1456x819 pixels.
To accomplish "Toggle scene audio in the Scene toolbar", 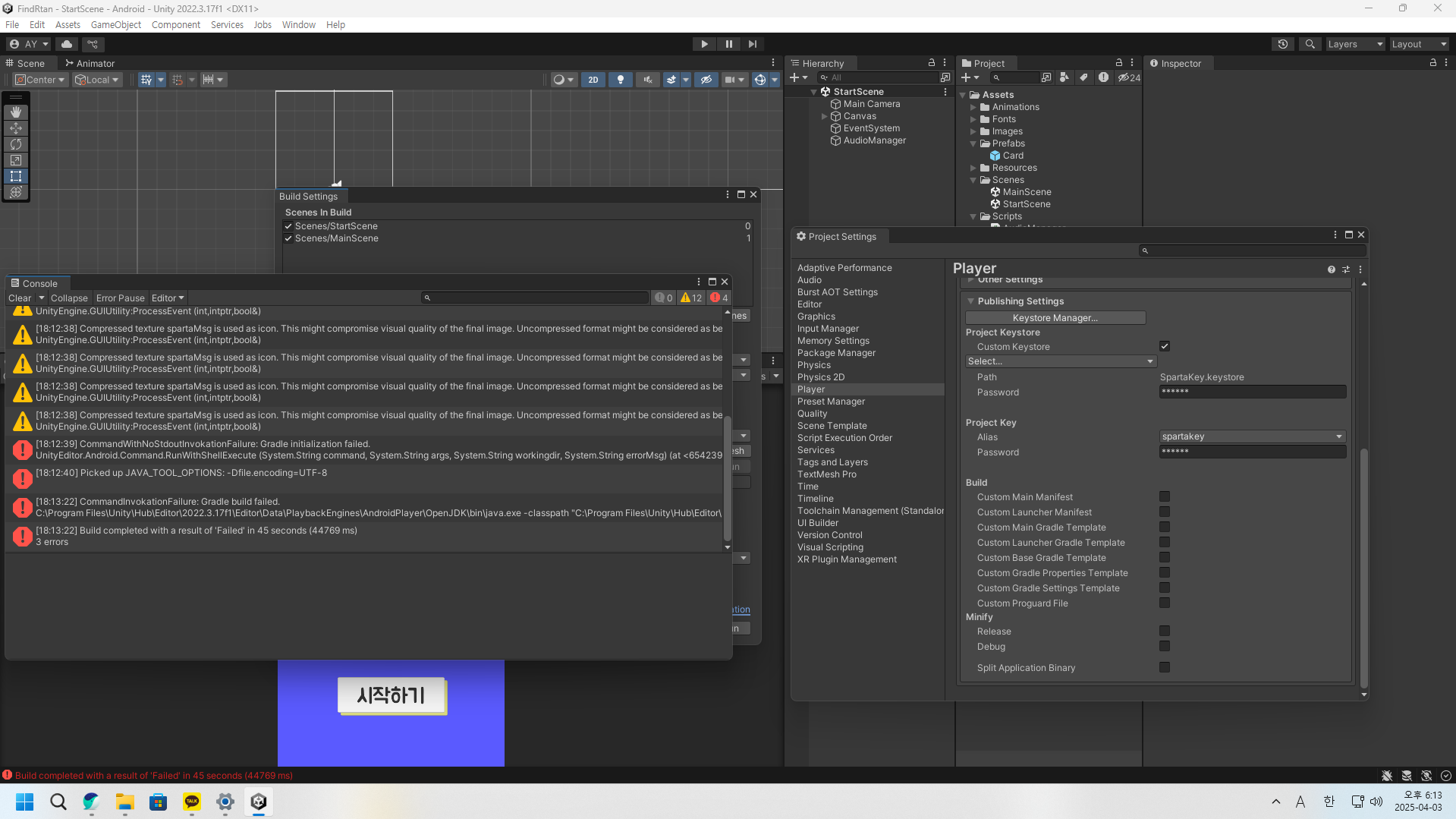I will point(648,80).
